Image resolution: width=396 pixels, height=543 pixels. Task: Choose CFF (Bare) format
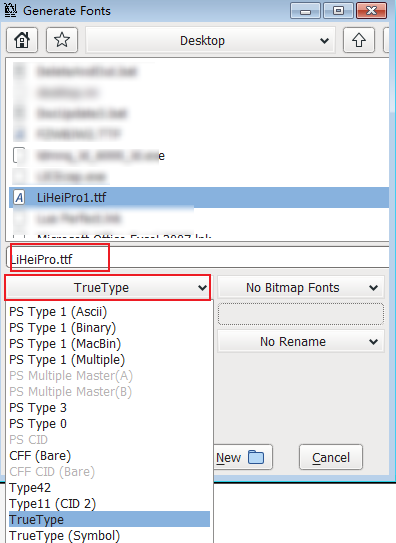(x=109, y=455)
